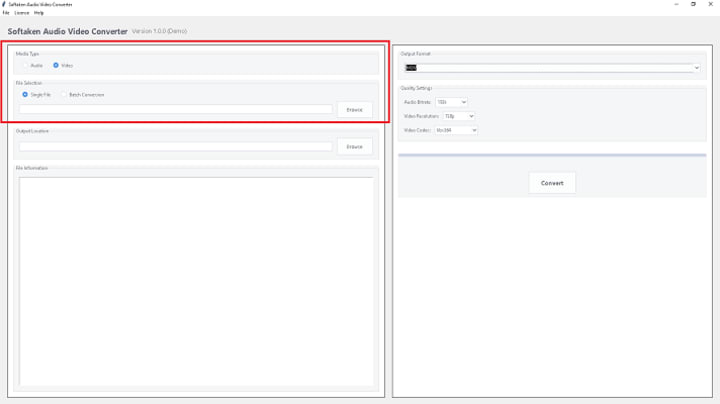Click inside the File Information box
The height and width of the screenshot is (404, 720).
pos(196,281)
